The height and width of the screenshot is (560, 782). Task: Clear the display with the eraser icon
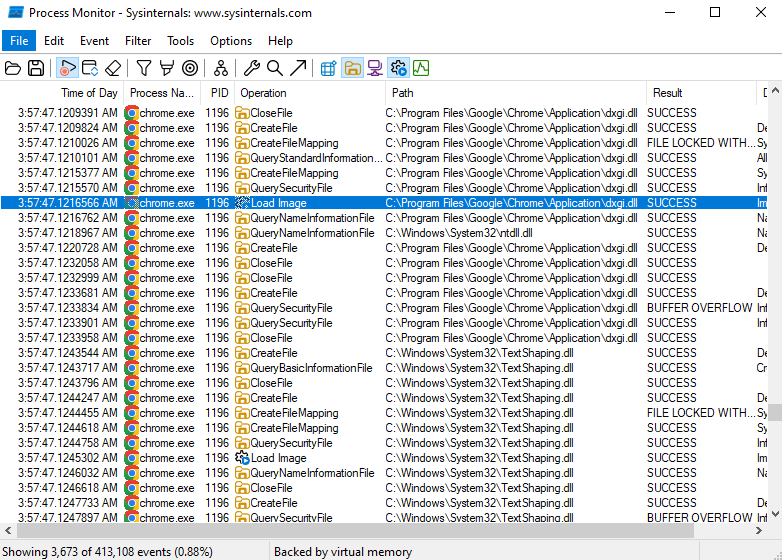coord(113,68)
